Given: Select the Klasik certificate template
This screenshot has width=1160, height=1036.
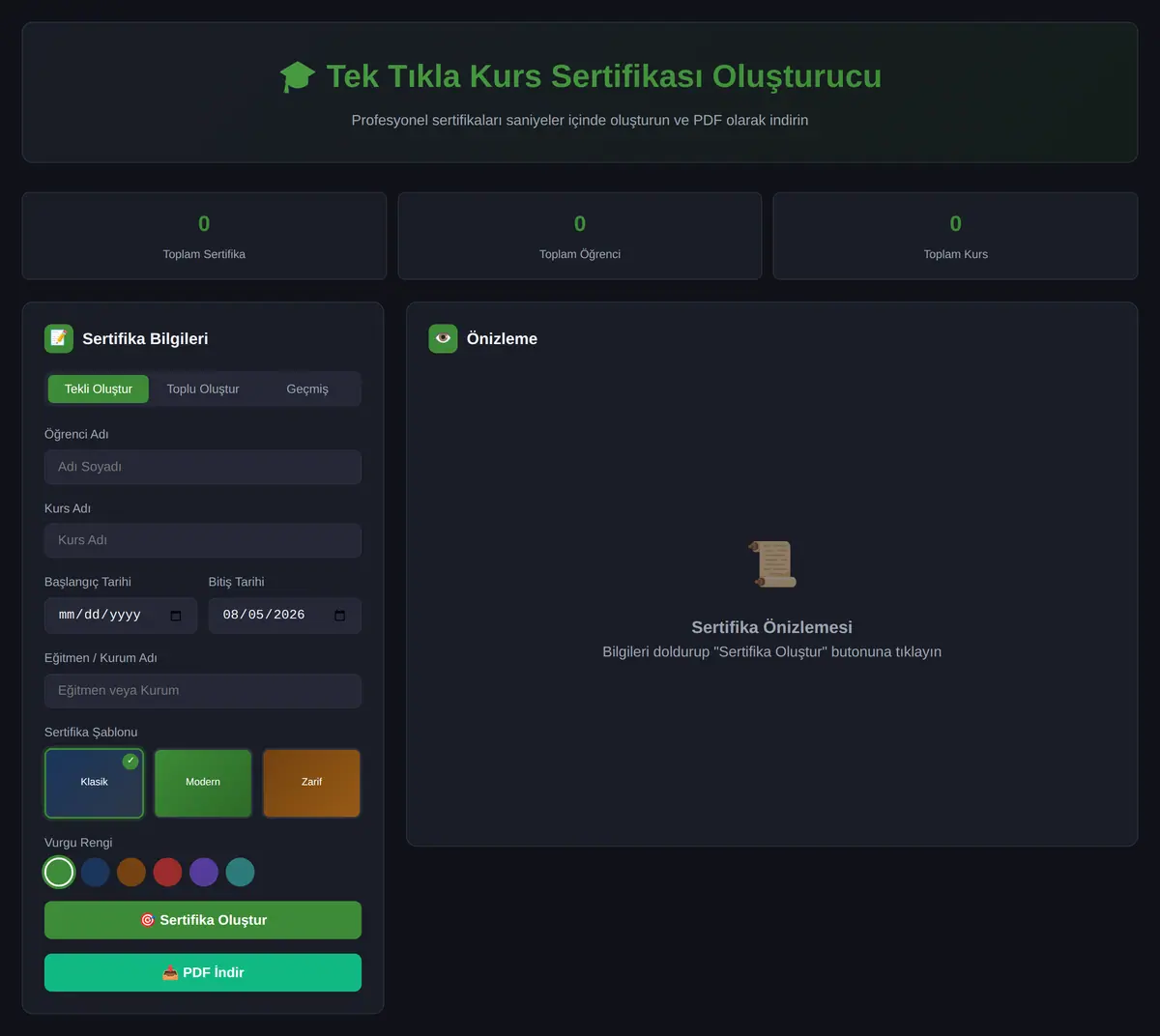Looking at the screenshot, I should [94, 783].
